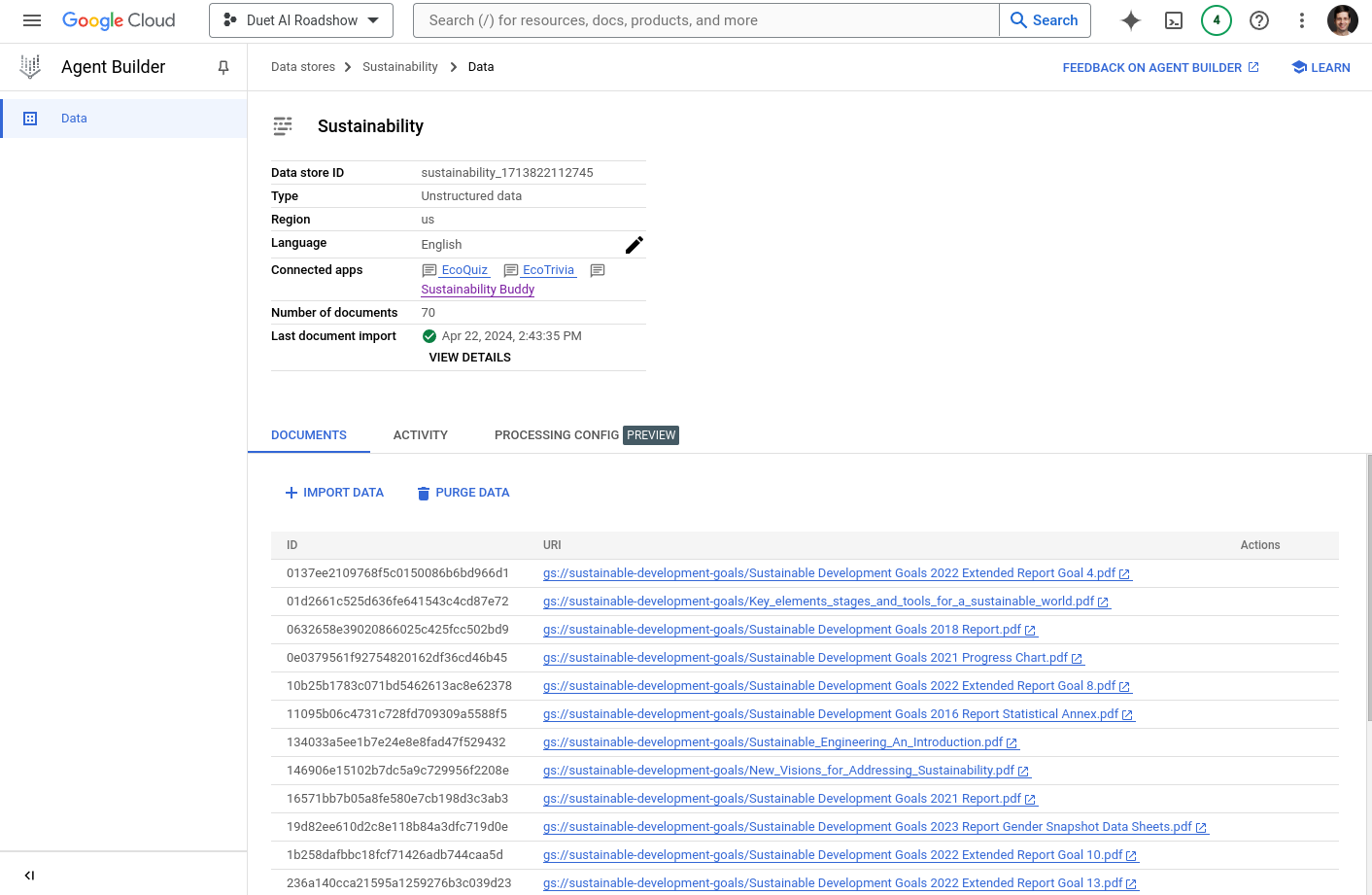Open notifications badge showing 4
This screenshot has width=1372, height=895.
1217,20
